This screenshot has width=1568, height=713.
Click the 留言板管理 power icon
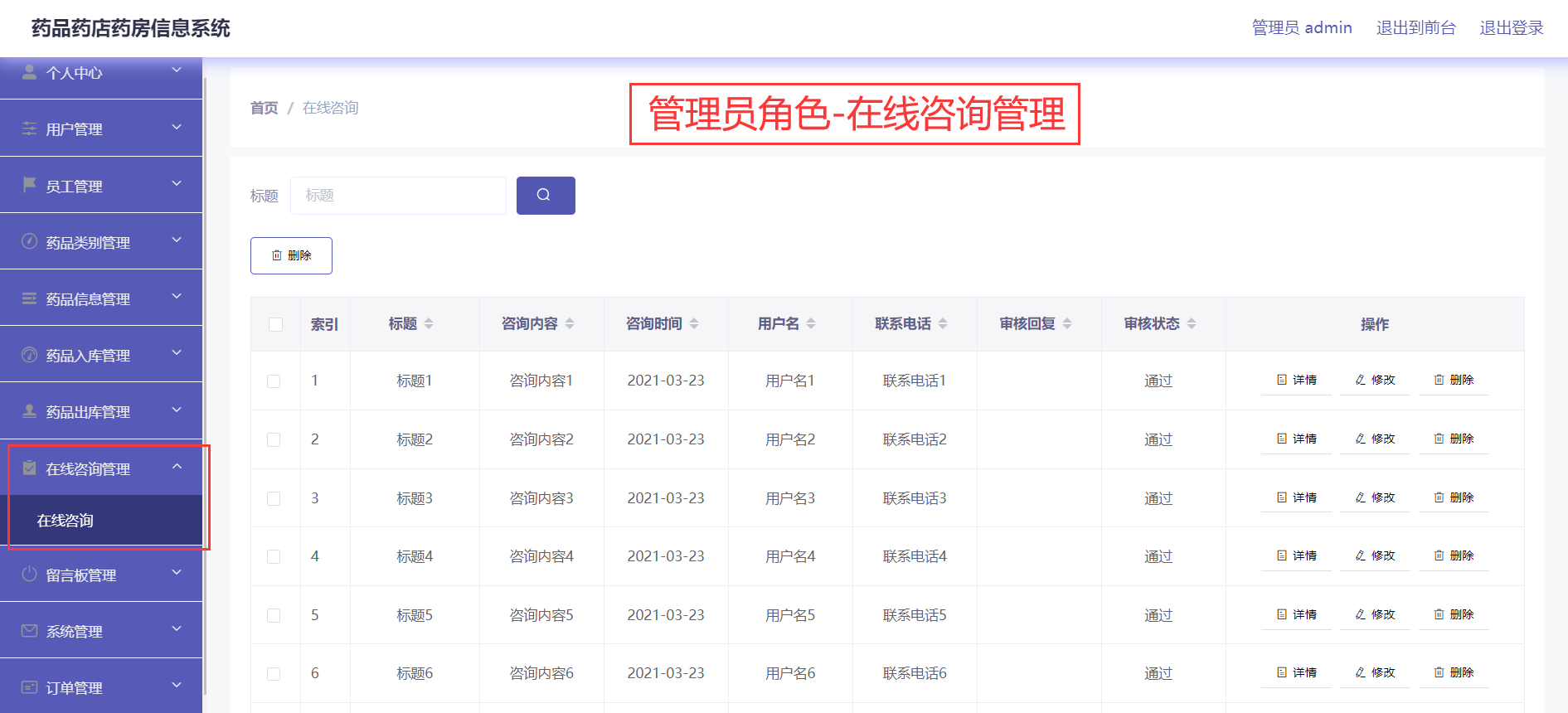[29, 574]
